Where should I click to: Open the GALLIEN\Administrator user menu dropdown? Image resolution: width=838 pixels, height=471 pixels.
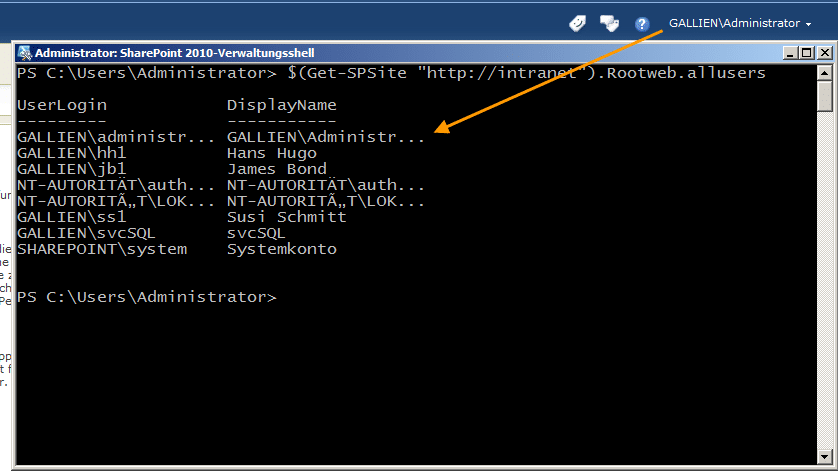click(740, 24)
